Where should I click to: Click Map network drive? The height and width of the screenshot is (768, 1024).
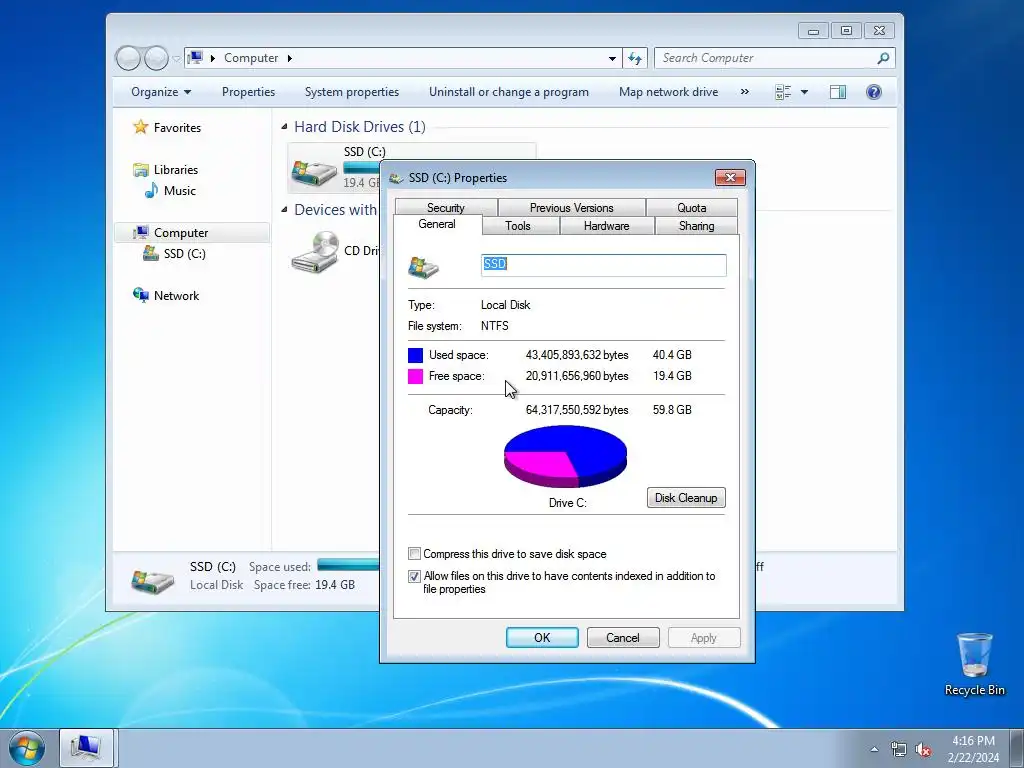(x=668, y=92)
